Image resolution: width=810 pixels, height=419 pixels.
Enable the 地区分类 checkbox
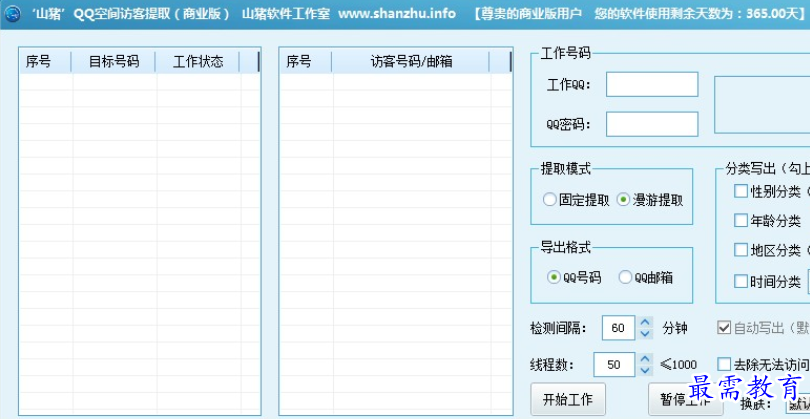741,250
